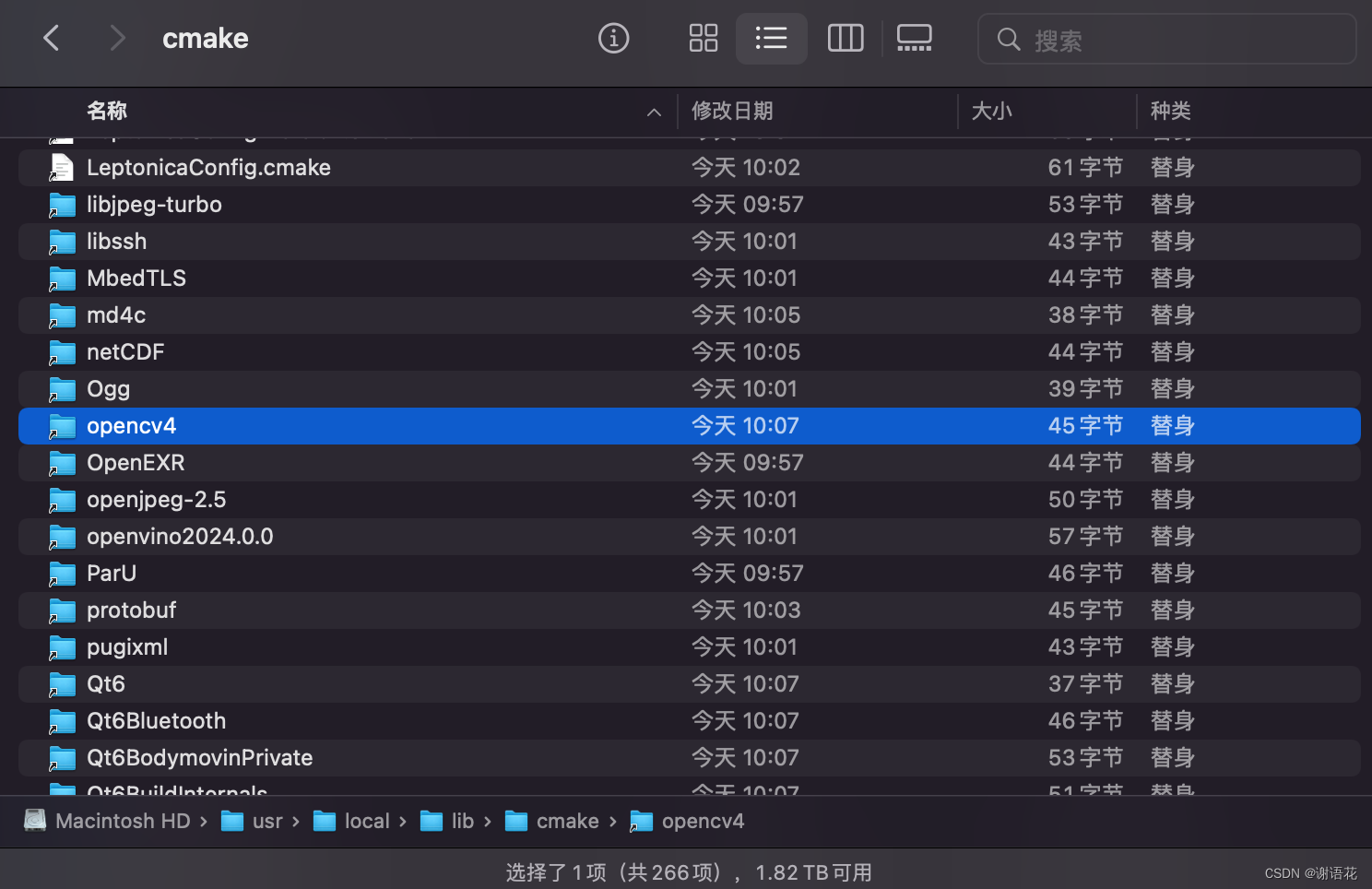This screenshot has width=1372, height=889.
Task: Select the openjpeg-2.5 folder icon
Action: click(x=62, y=500)
